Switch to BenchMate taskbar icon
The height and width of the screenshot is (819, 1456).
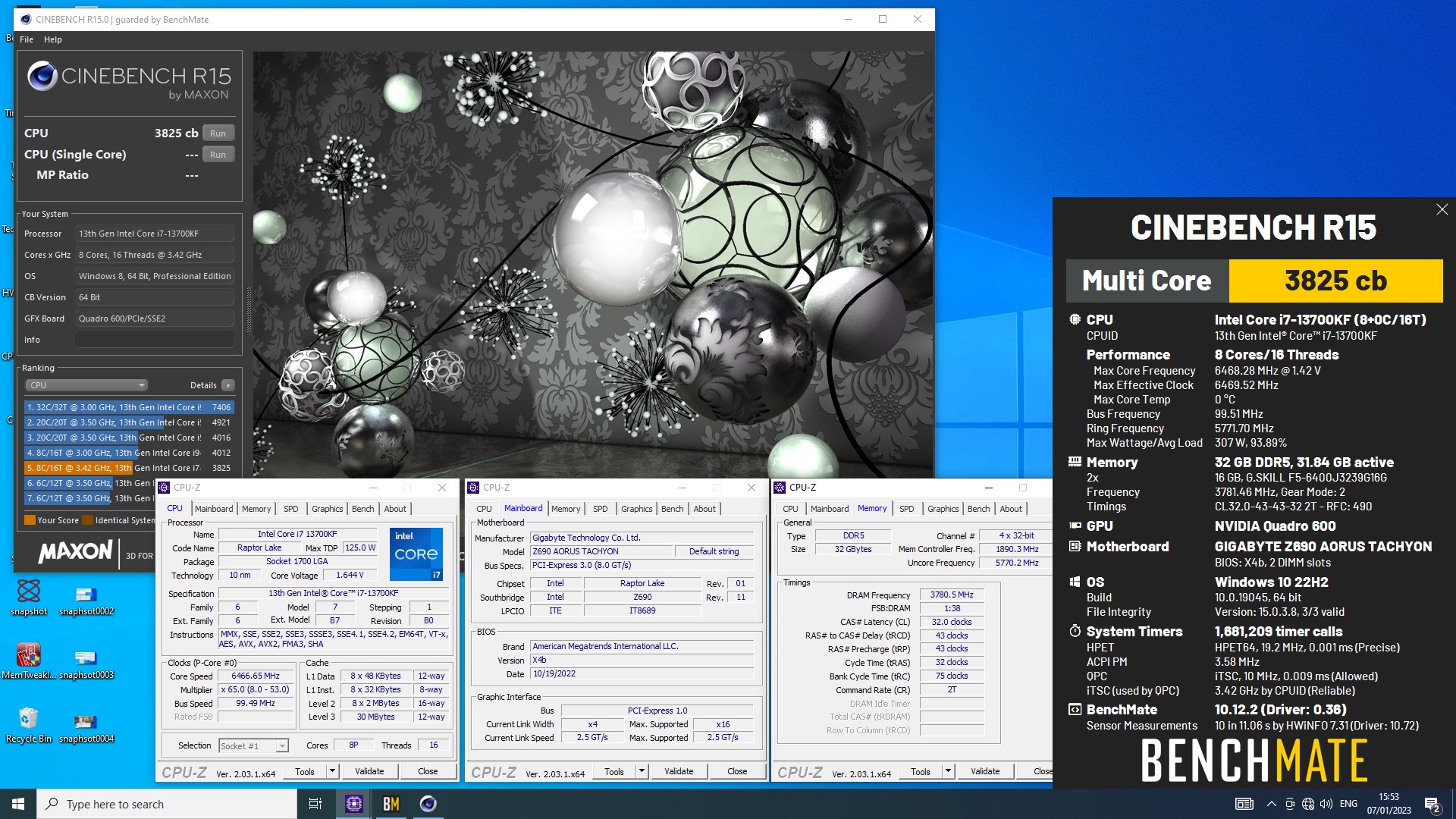(391, 804)
